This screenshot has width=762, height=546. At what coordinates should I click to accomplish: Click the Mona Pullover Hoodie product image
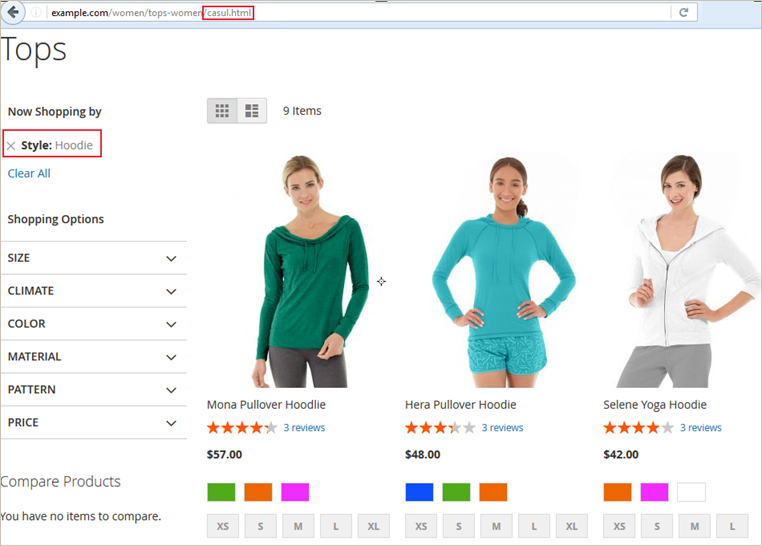coord(297,270)
